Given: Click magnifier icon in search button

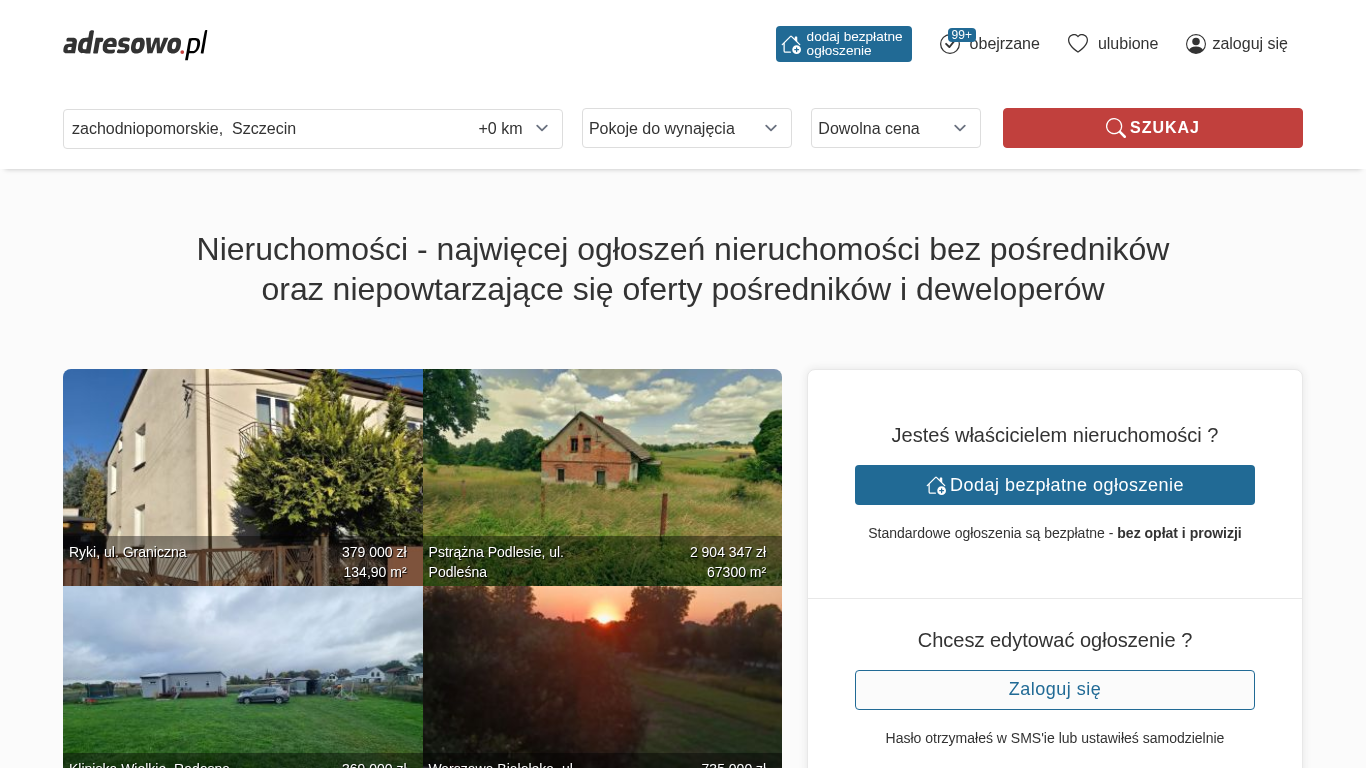Looking at the screenshot, I should pyautogui.click(x=1115, y=128).
